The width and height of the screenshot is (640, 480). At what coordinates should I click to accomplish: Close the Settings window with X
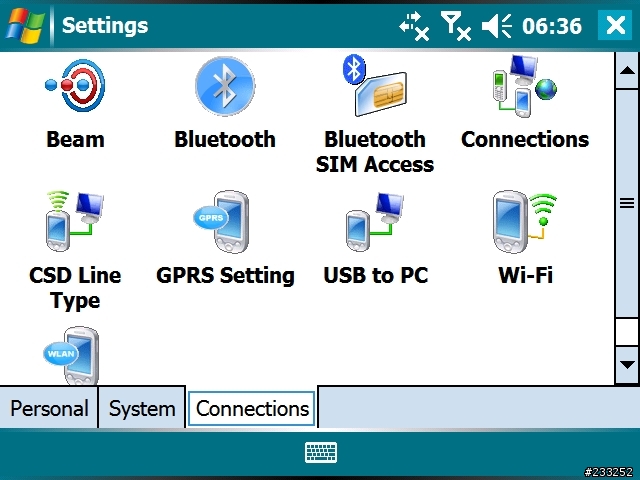[615, 25]
